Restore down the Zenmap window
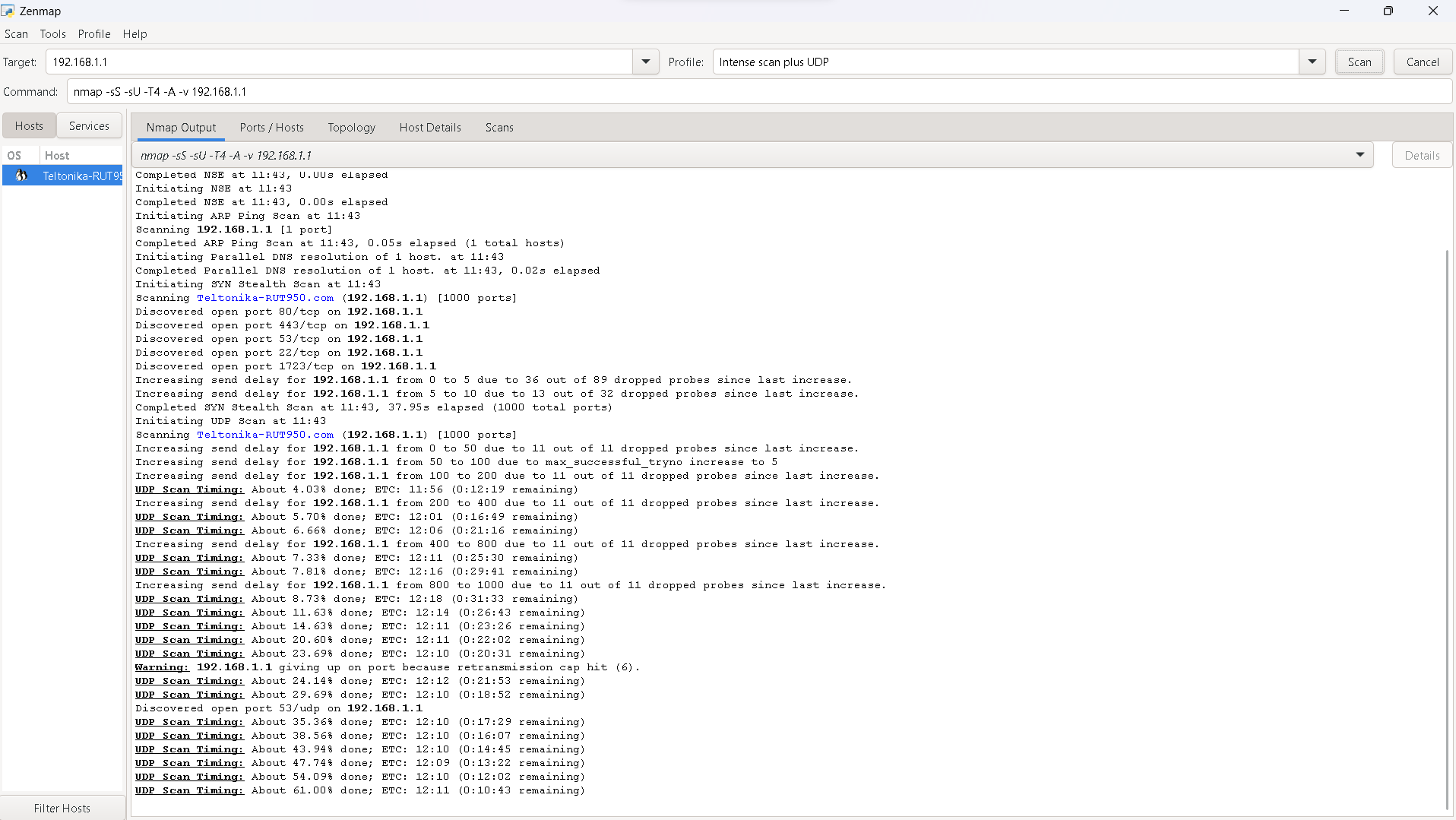1456x820 pixels. (x=1388, y=11)
